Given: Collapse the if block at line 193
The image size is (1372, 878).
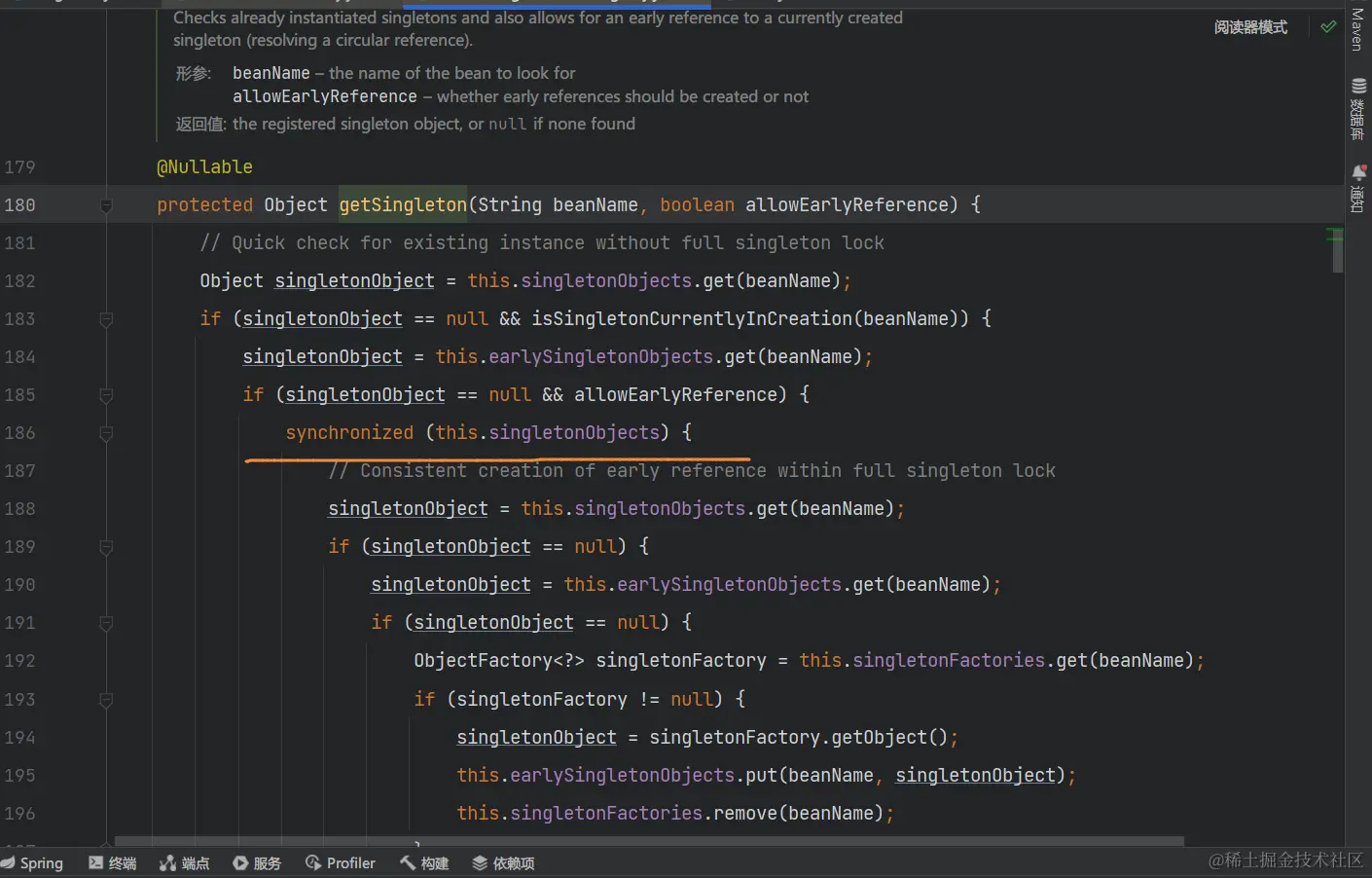Looking at the screenshot, I should pyautogui.click(x=106, y=700).
